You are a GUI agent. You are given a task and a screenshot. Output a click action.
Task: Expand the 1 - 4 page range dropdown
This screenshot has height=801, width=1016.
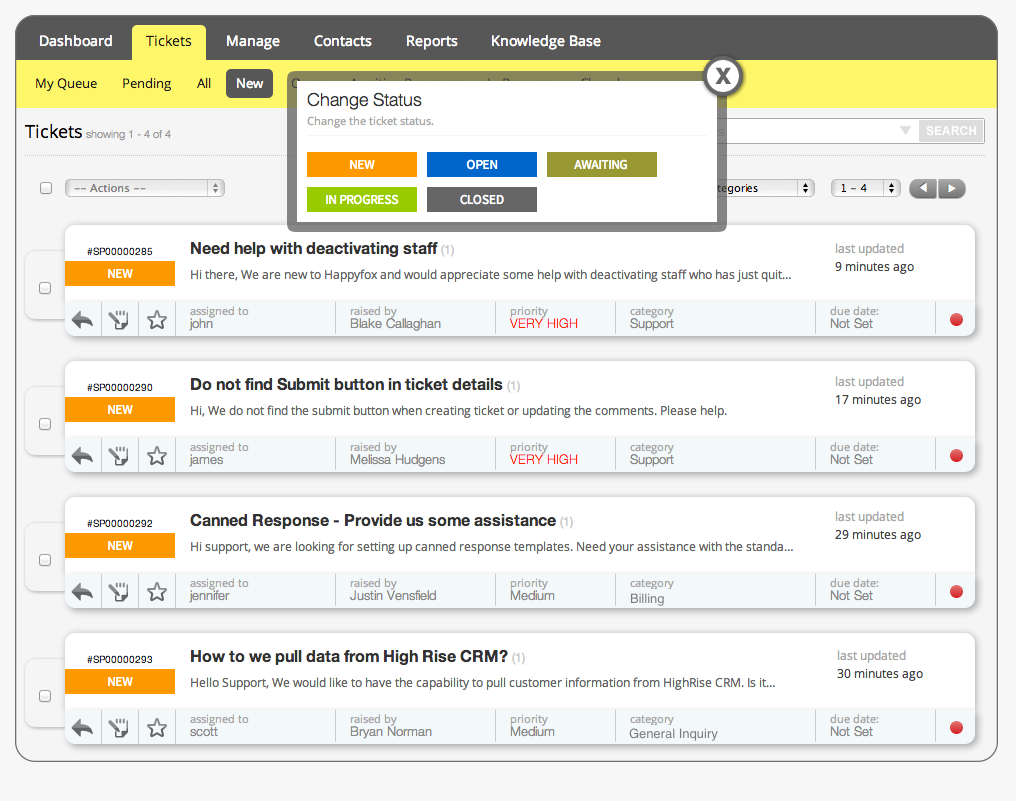pyautogui.click(x=866, y=188)
